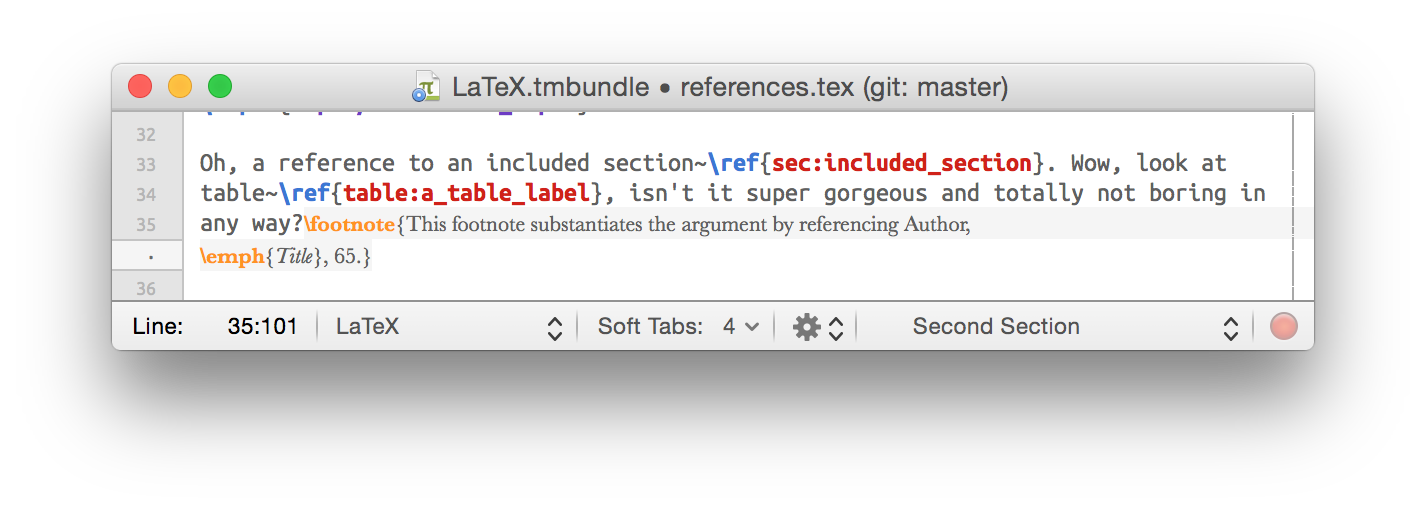
Task: Click line number 35 in the gutter
Action: point(146,224)
